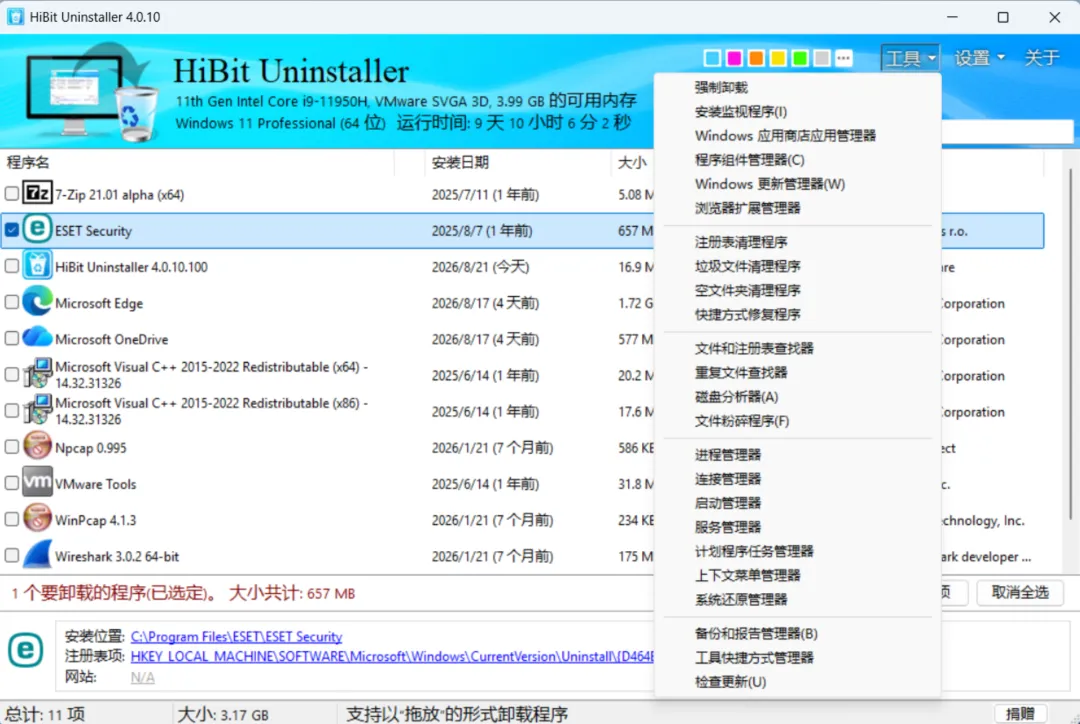Click the monitor and recycle bin logo
Viewport: 1080px width, 724px height.
point(90,92)
